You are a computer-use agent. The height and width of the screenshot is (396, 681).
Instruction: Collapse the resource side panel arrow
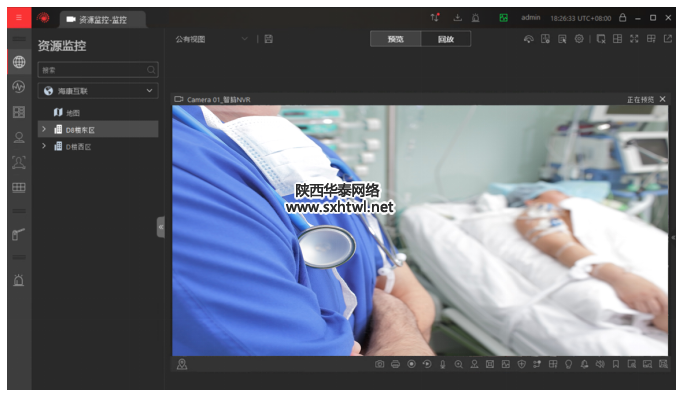(x=161, y=227)
